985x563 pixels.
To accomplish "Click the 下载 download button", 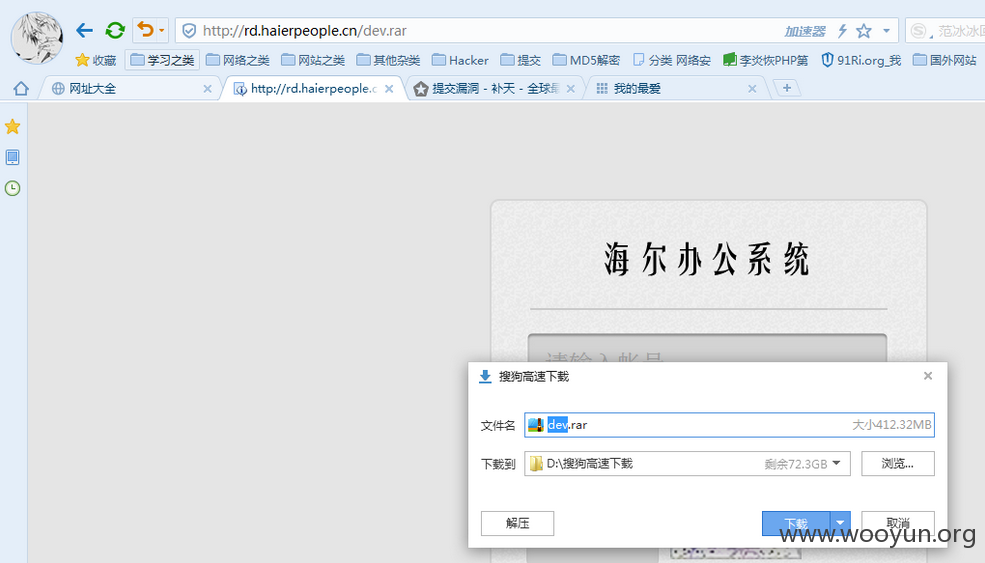I will [x=796, y=523].
